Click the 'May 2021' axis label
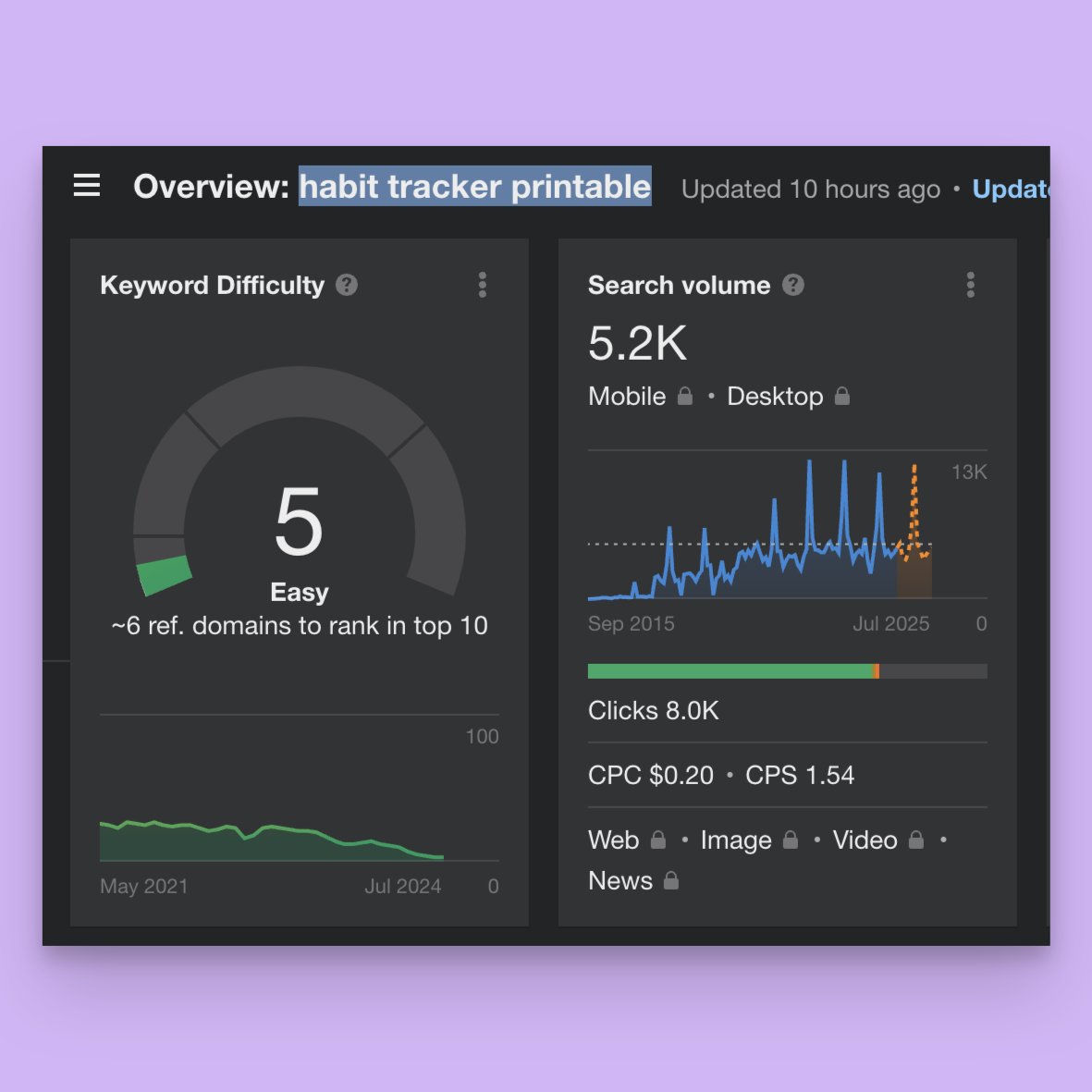Viewport: 1092px width, 1092px height. pos(143,886)
